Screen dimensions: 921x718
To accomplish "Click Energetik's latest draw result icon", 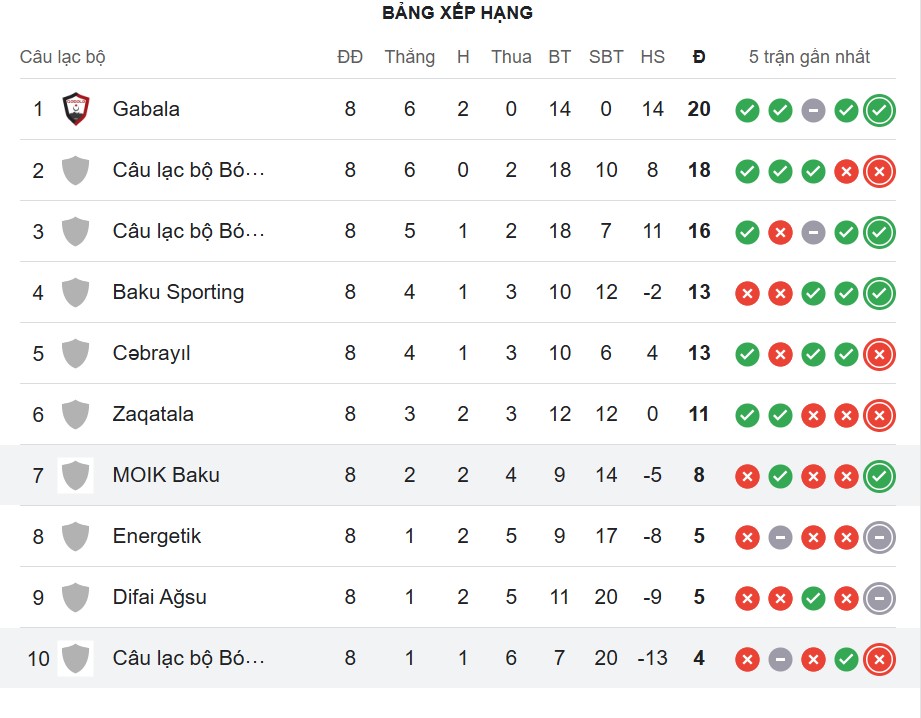I will 879,537.
